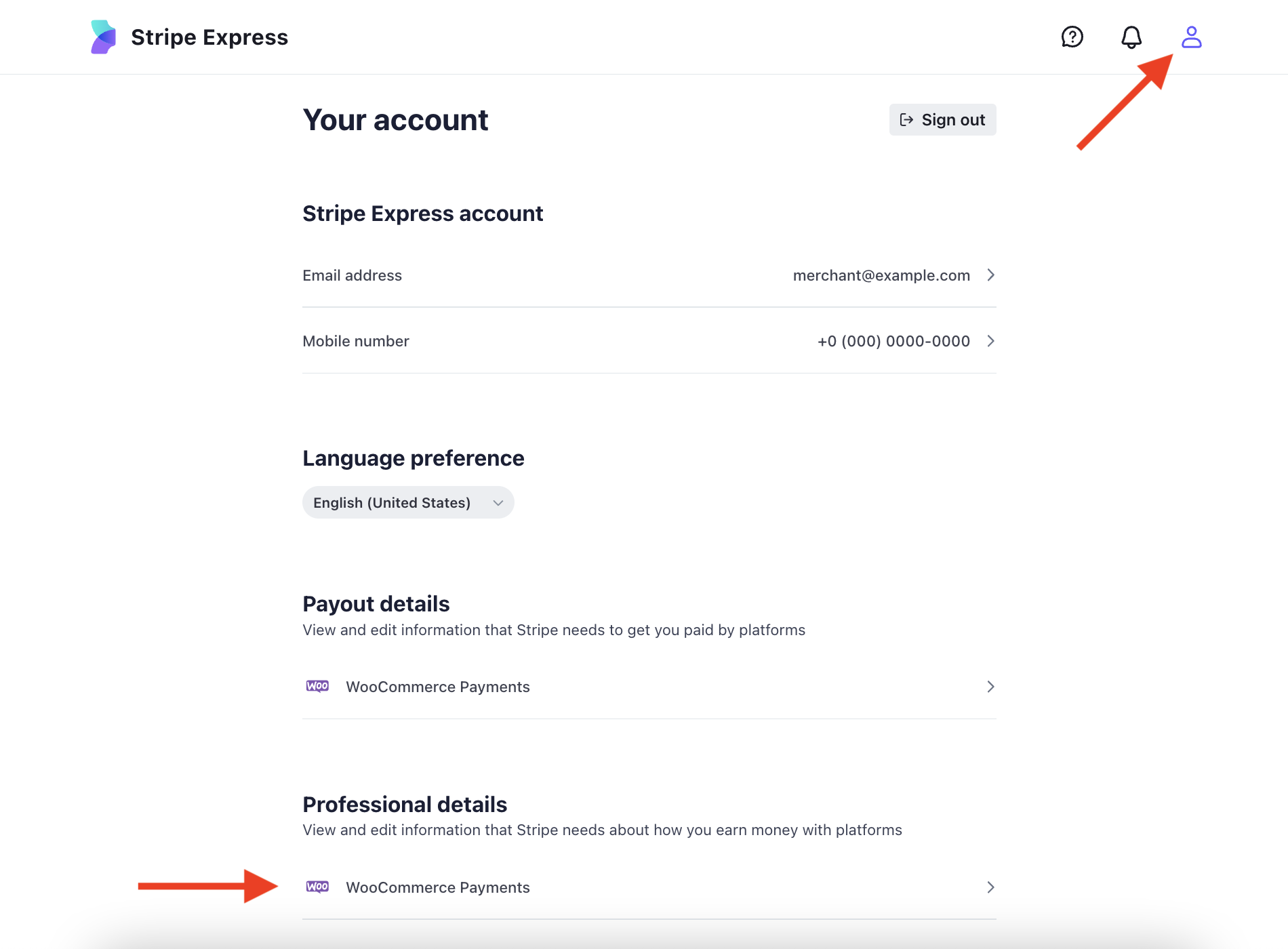This screenshot has height=949, width=1288.
Task: Open the user account profile icon
Action: [1191, 37]
